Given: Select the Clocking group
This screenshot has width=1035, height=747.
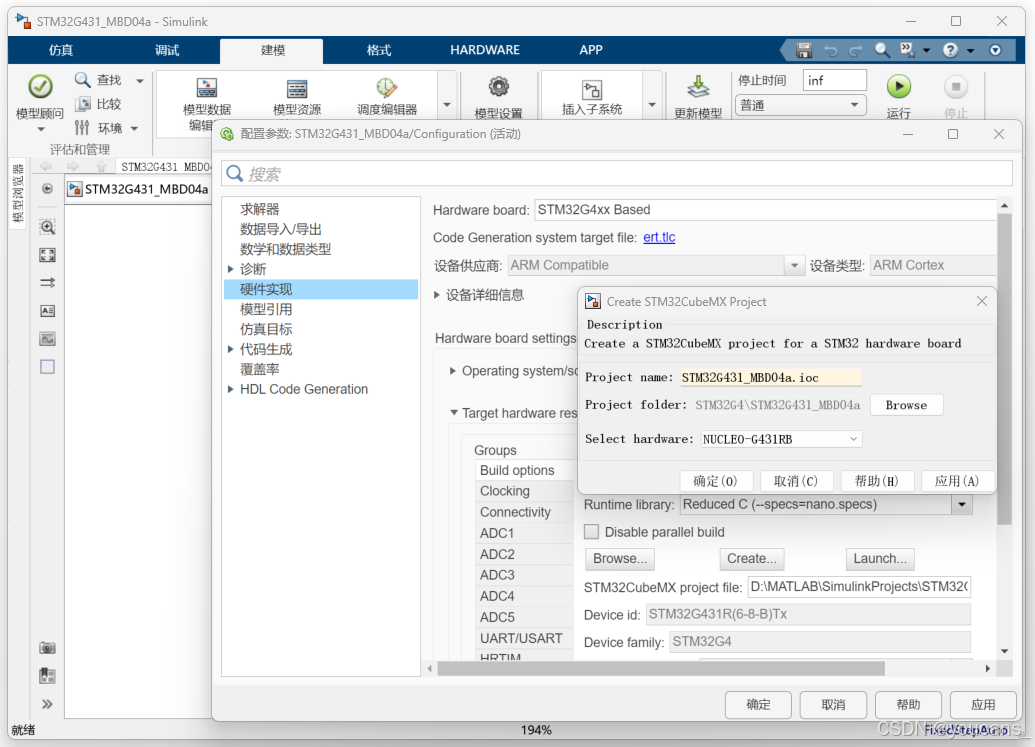Looking at the screenshot, I should pyautogui.click(x=524, y=491).
